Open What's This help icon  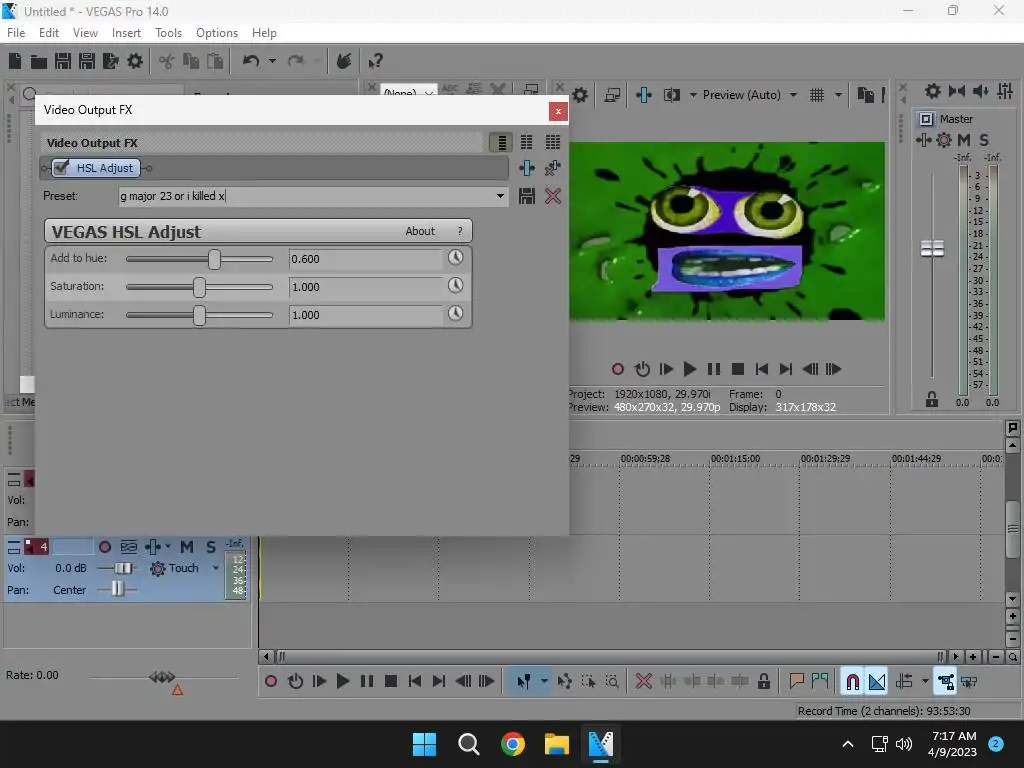click(x=375, y=61)
